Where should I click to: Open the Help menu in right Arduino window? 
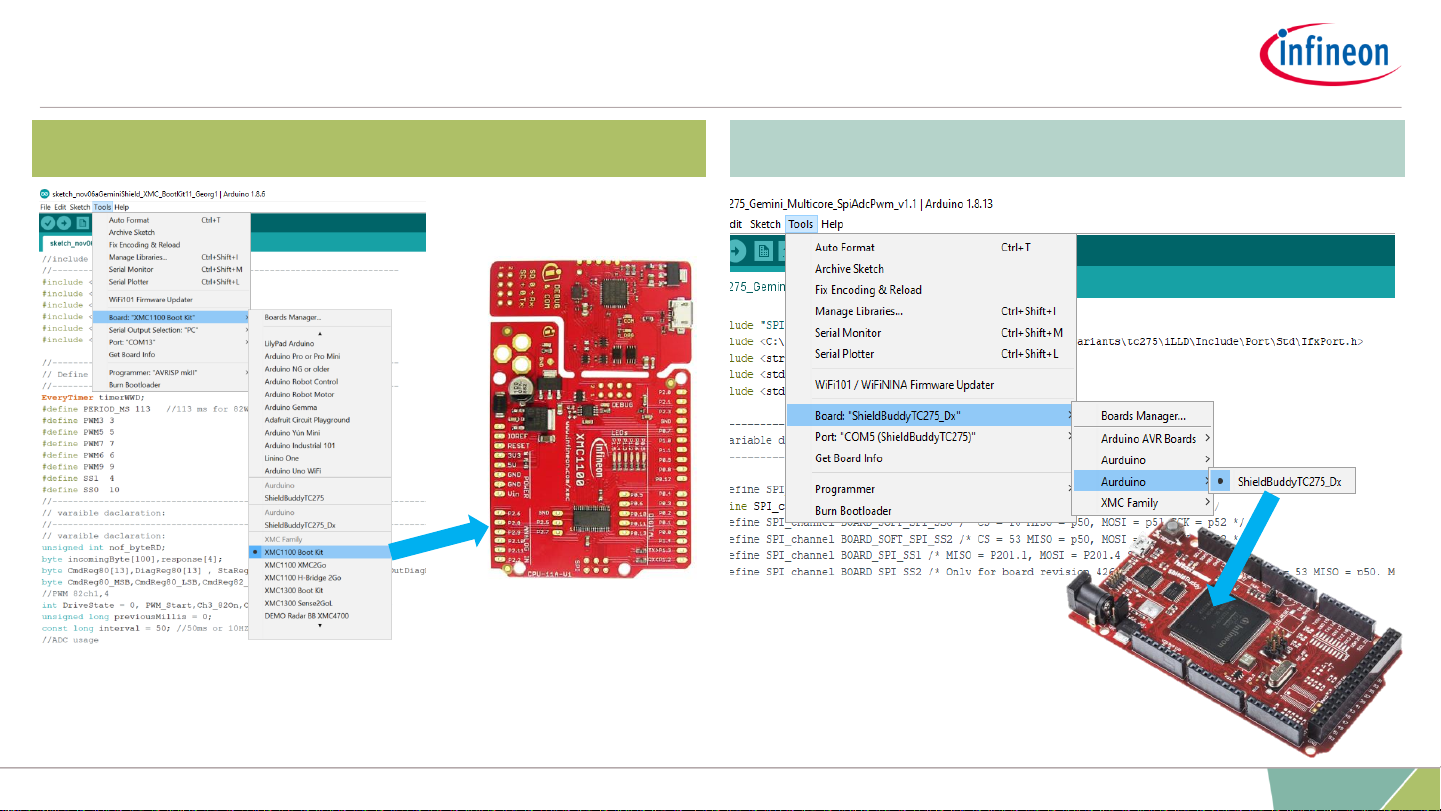pos(832,224)
